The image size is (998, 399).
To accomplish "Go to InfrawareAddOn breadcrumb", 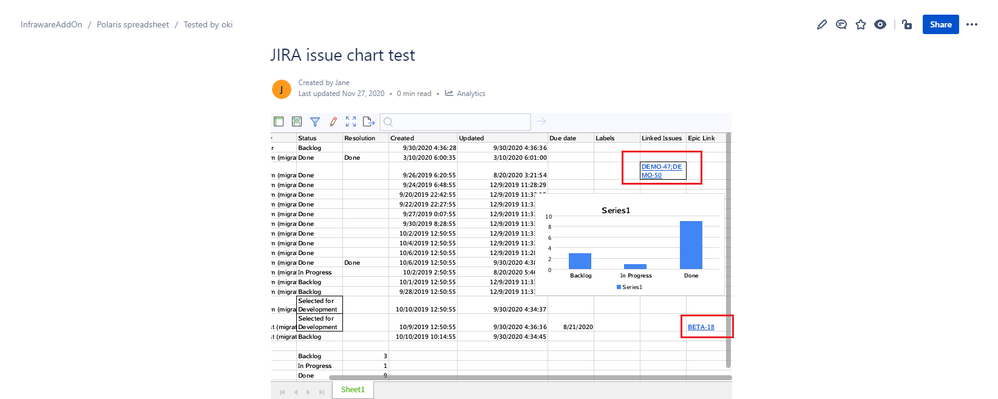I will [52, 25].
